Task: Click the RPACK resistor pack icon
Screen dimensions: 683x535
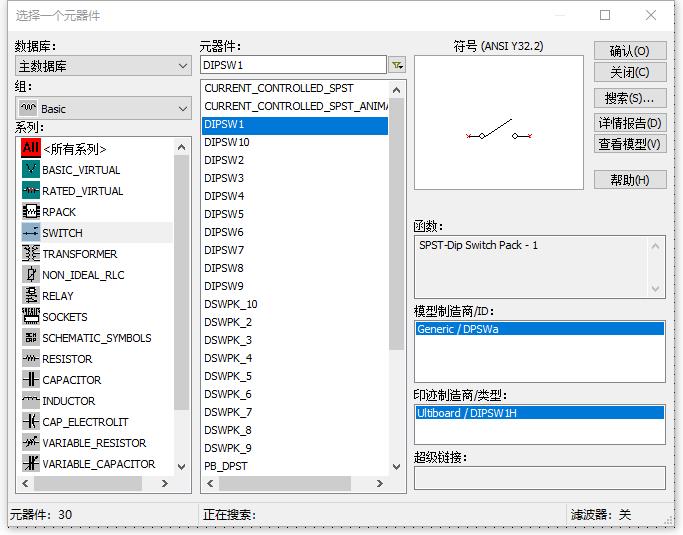Action: pyautogui.click(x=30, y=211)
